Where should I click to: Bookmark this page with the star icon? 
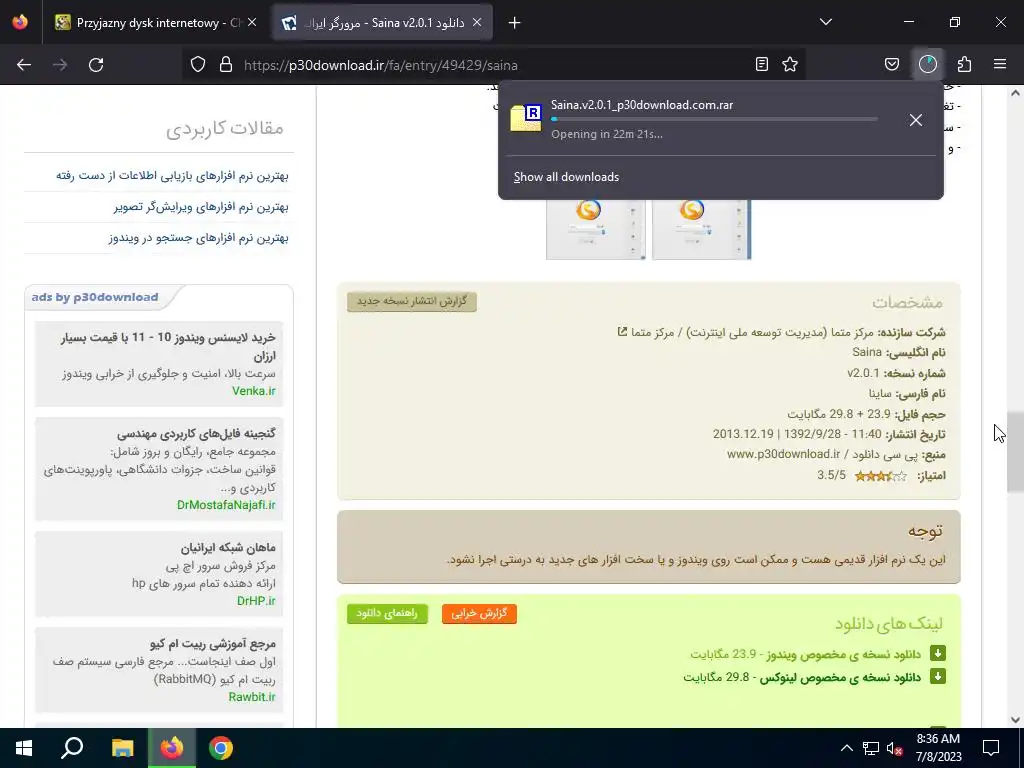pos(790,65)
